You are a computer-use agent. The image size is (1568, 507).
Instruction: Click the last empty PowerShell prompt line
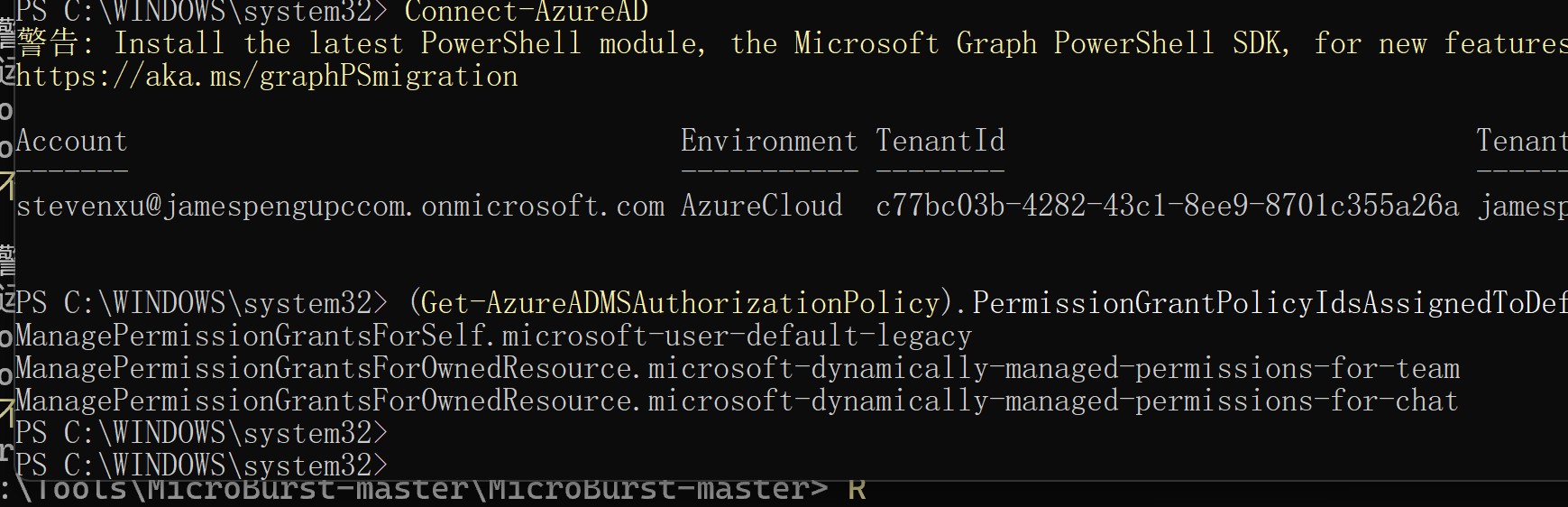pos(202,466)
